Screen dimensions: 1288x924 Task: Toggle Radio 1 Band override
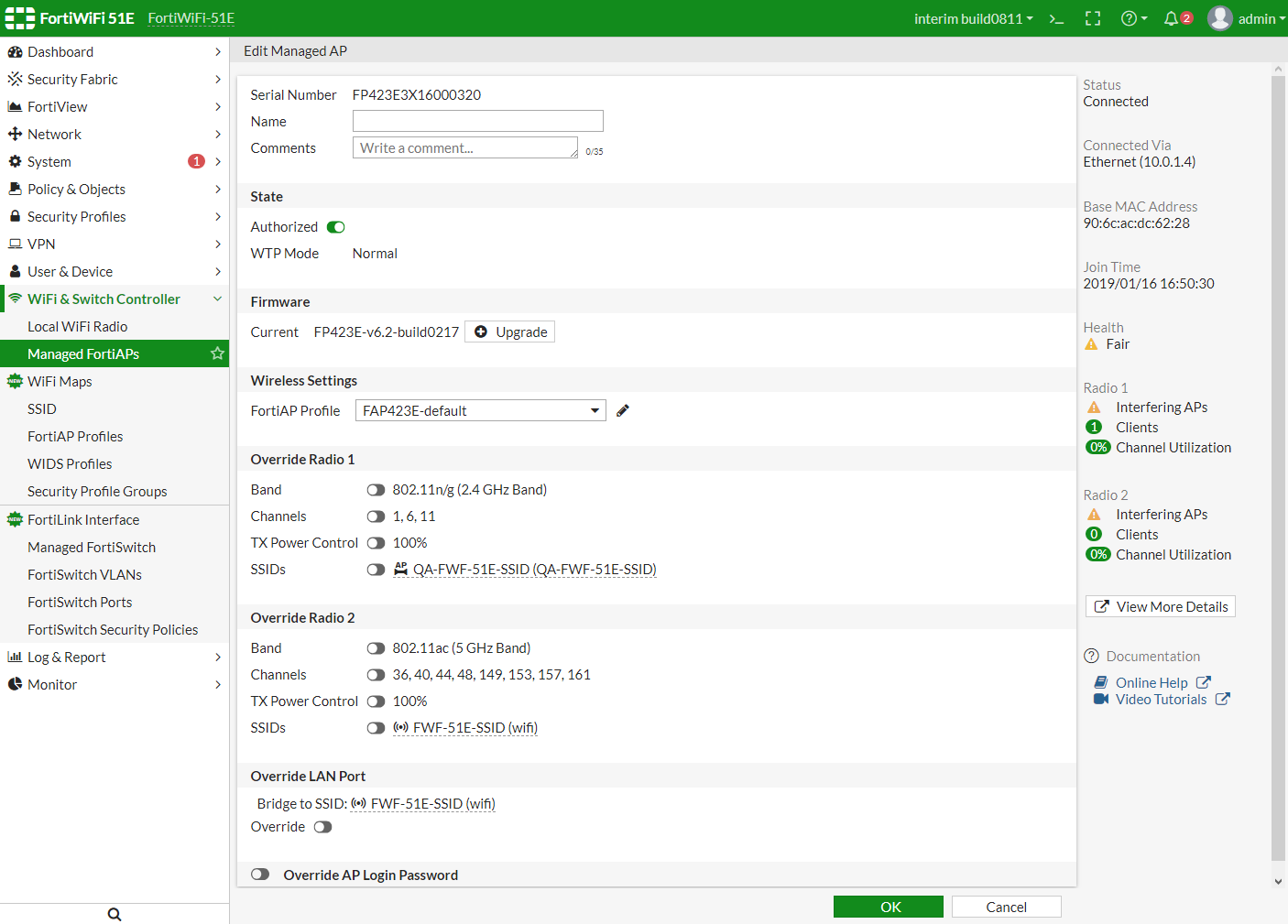point(376,490)
